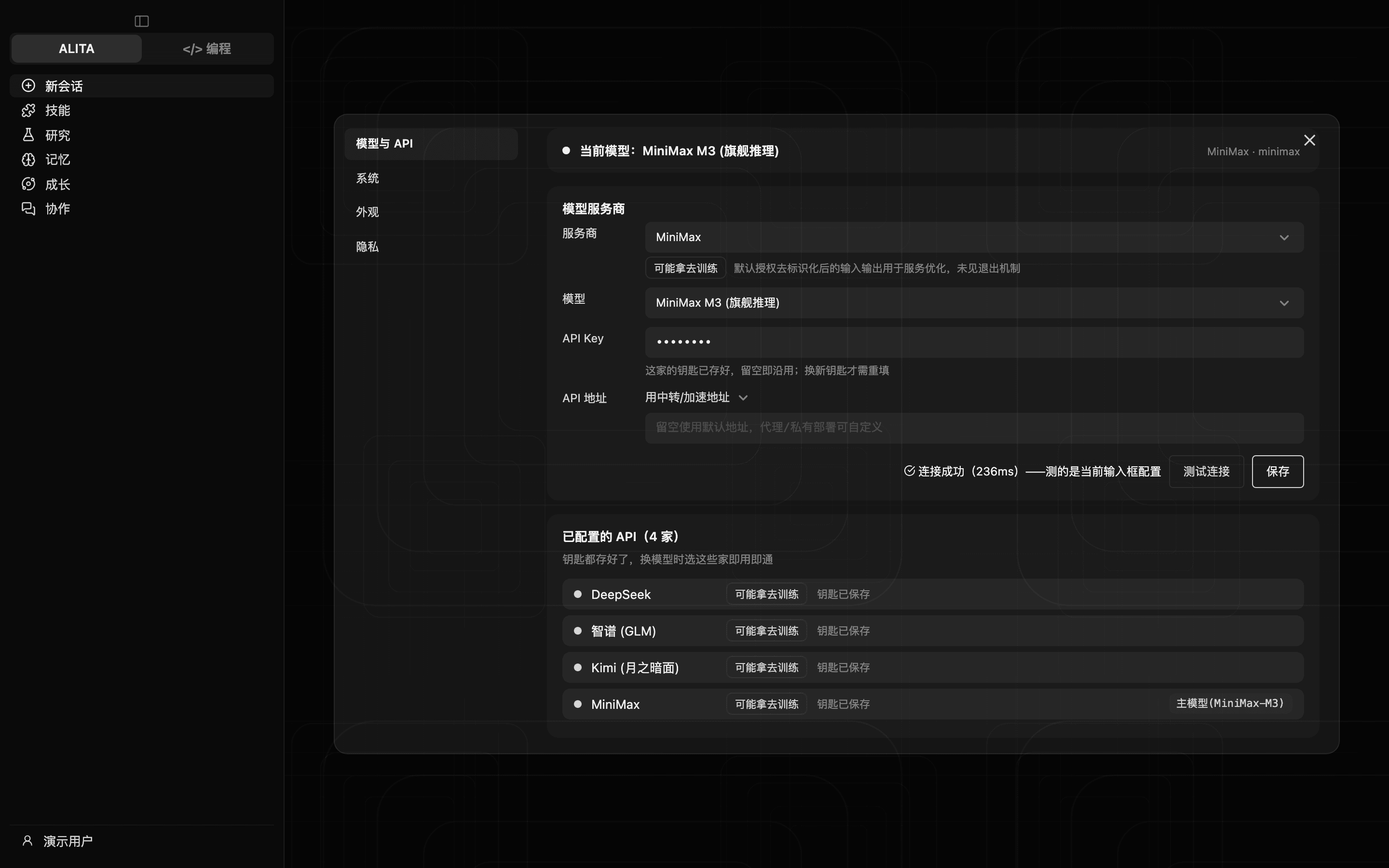Open the 模型与 API settings section
The image size is (1389, 868).
coord(431,144)
